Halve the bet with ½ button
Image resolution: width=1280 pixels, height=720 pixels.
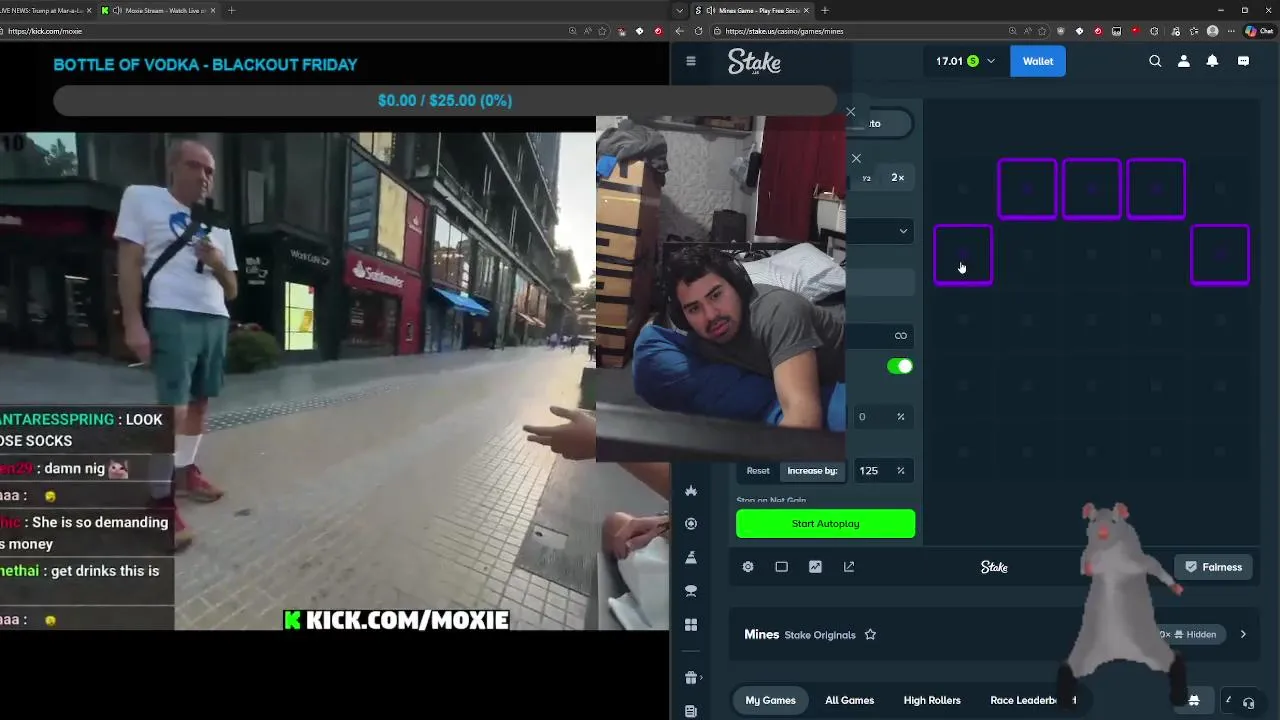(866, 178)
